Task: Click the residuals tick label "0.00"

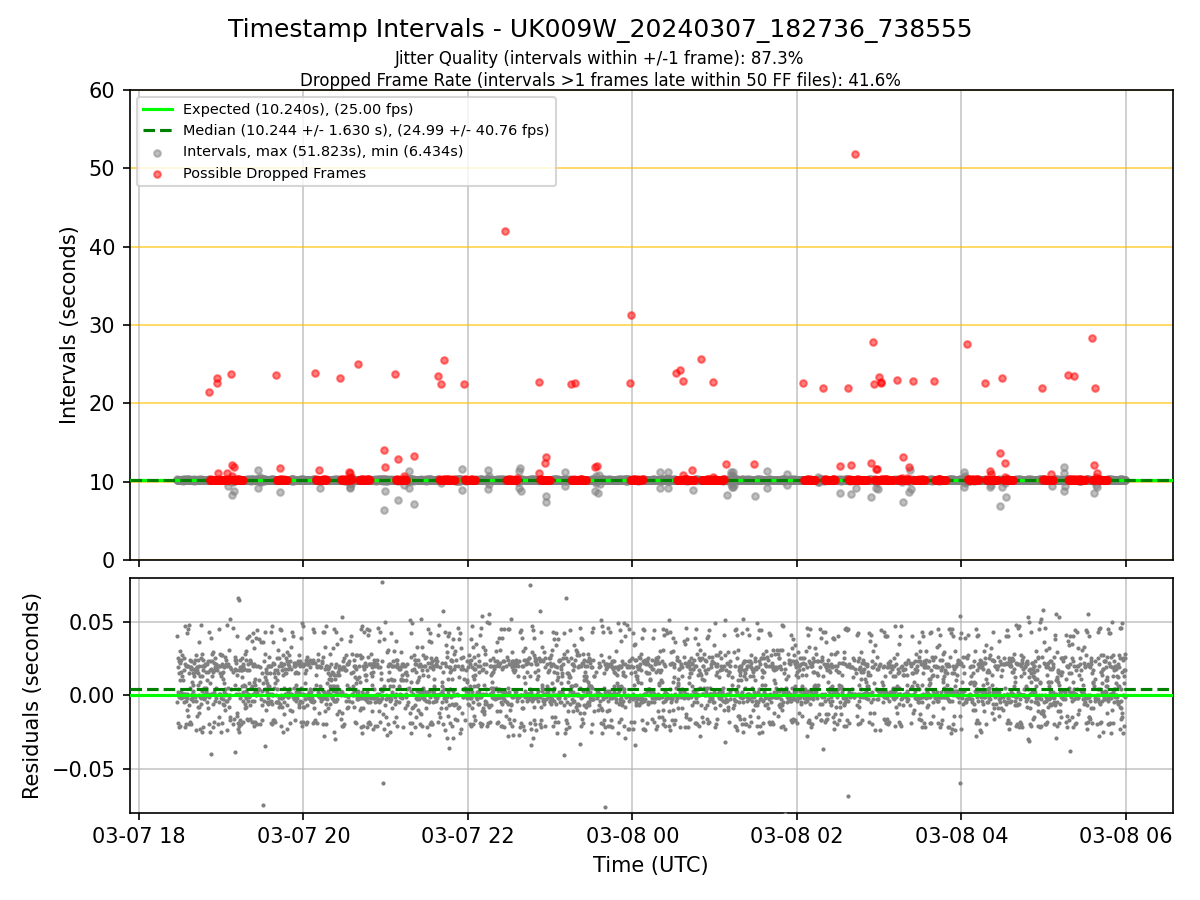Action: click(94, 695)
